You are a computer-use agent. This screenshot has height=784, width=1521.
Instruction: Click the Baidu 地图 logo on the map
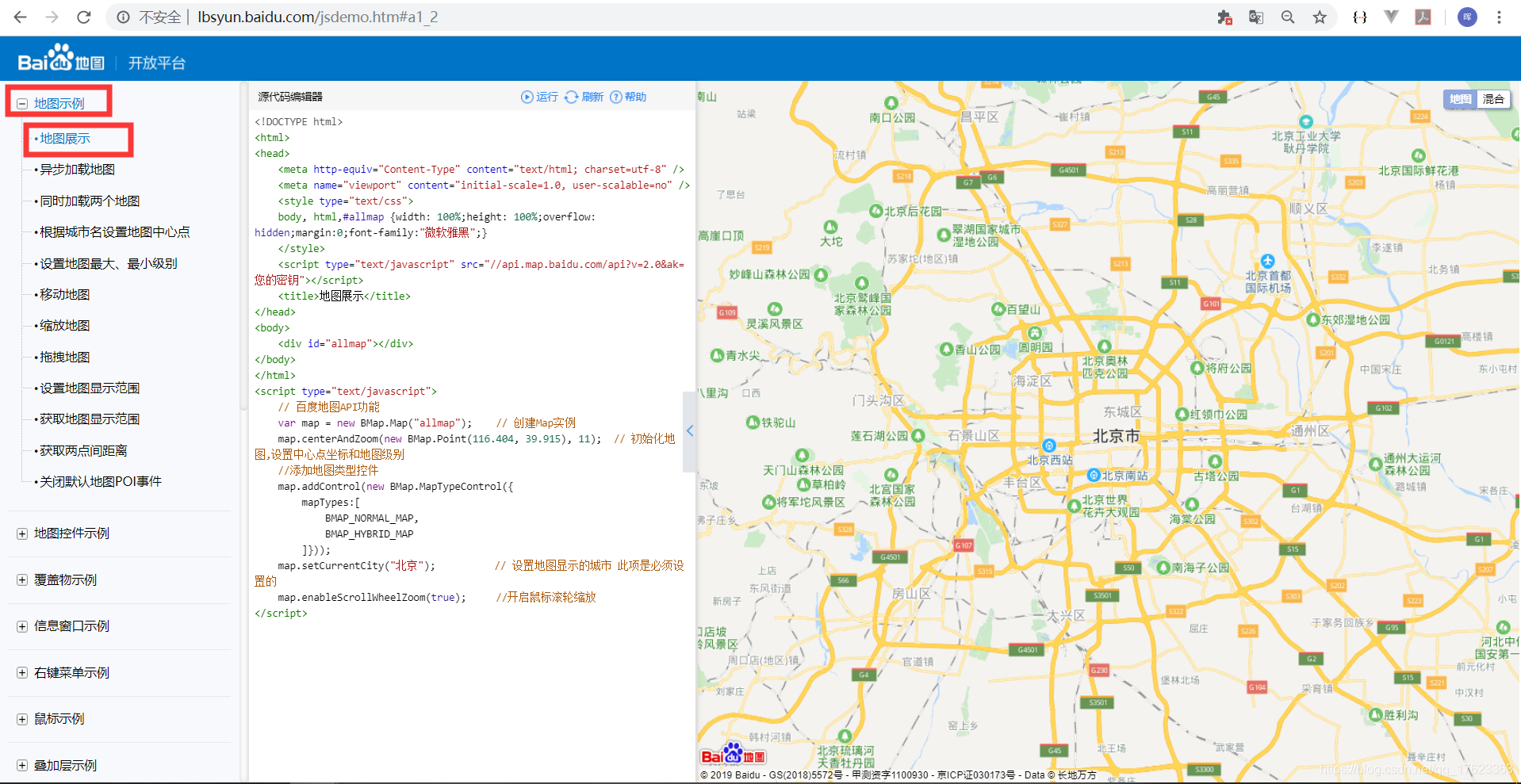pyautogui.click(x=733, y=753)
